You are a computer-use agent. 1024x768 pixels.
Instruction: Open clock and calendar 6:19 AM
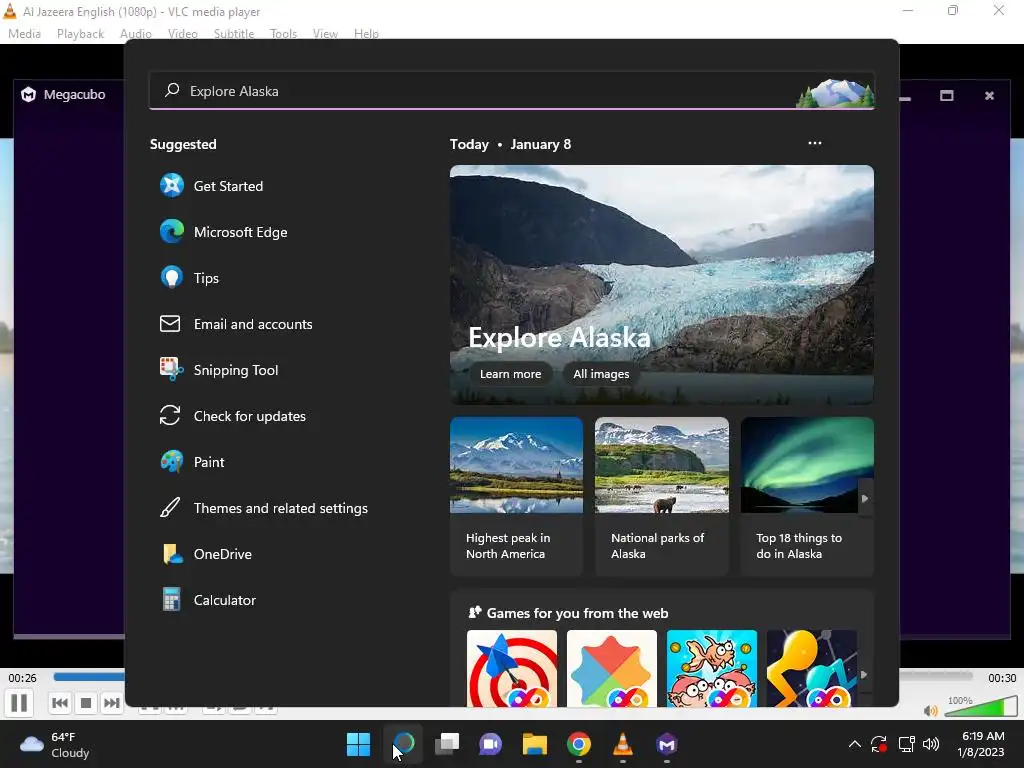[982, 744]
